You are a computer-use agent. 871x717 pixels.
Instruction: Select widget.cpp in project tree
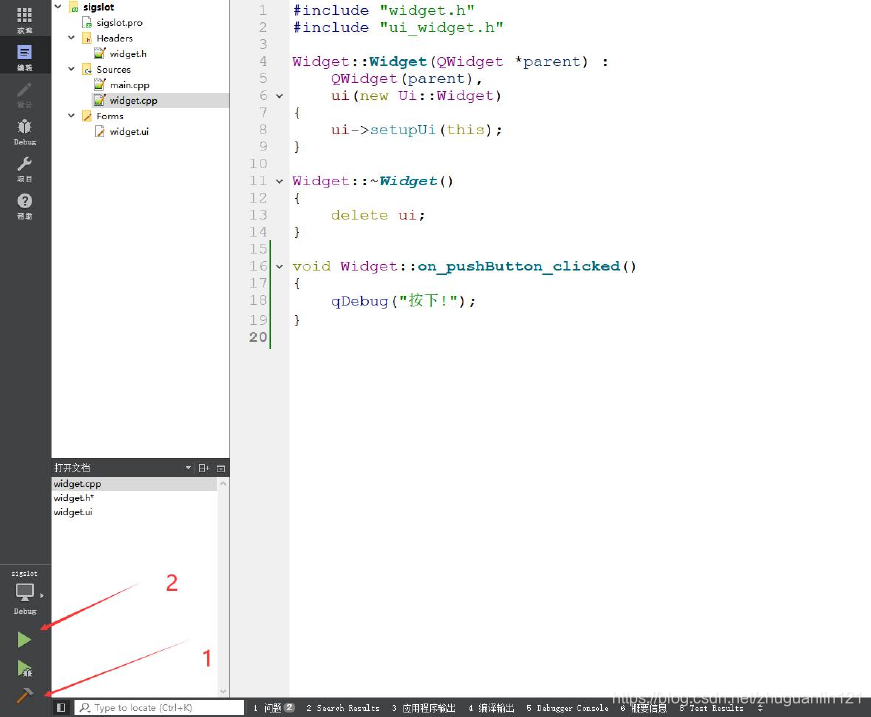[x=133, y=100]
